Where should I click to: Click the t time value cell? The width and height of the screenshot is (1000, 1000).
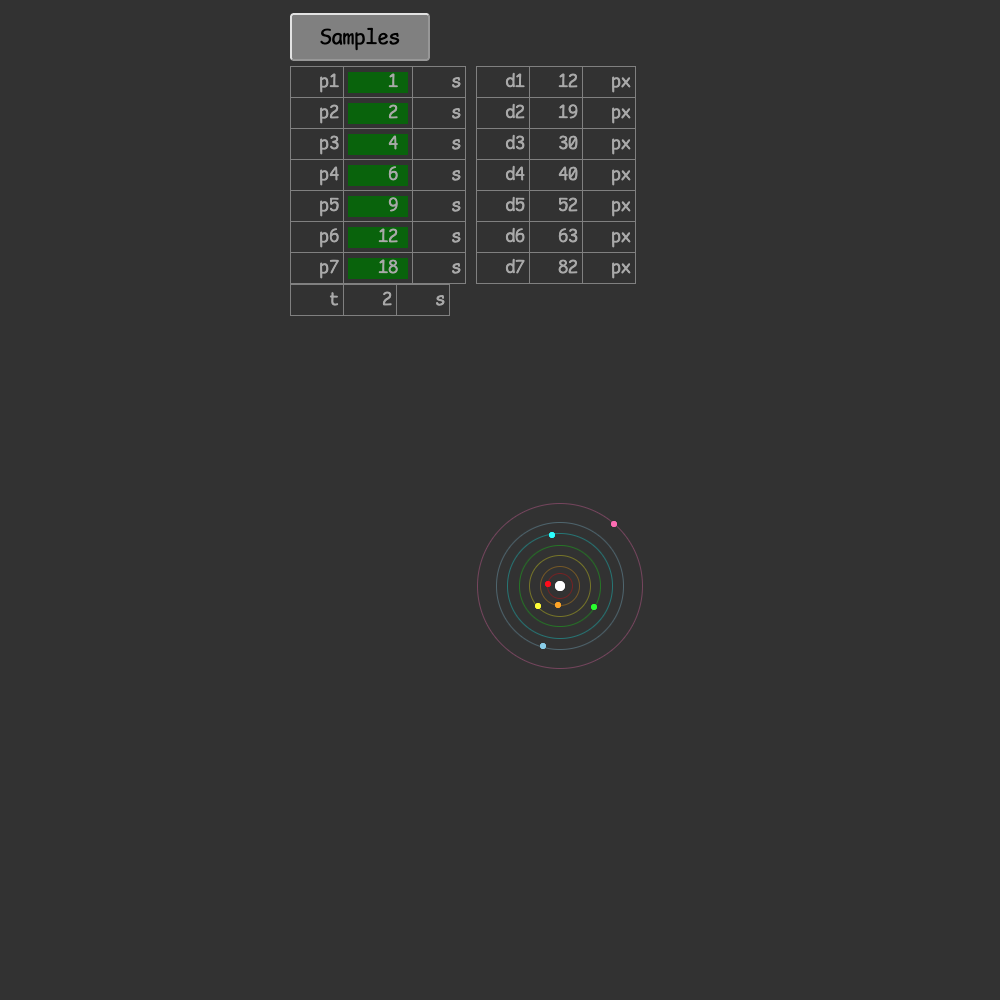click(370, 298)
